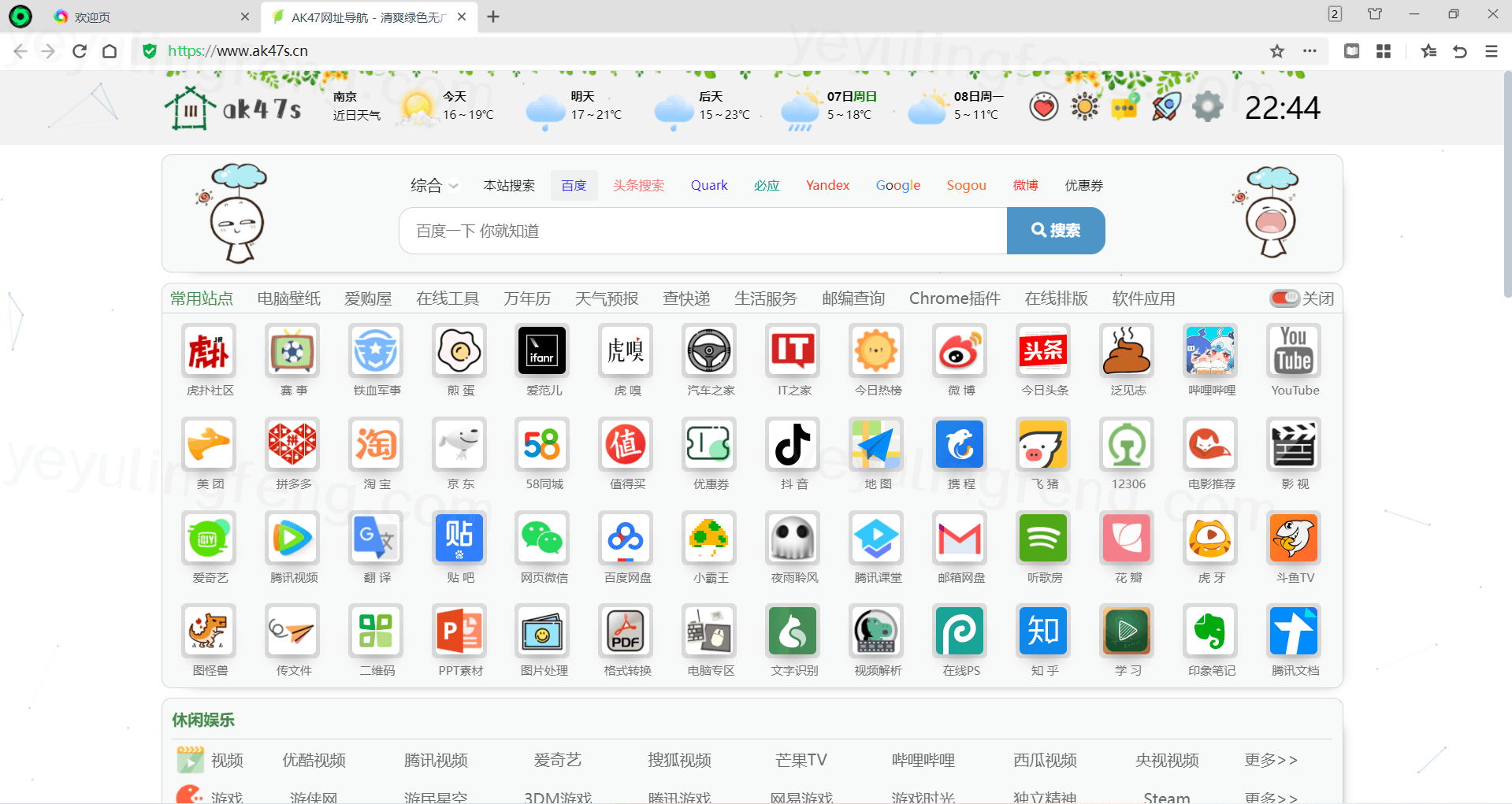Open a new browser tab
This screenshot has width=1512, height=804.
pos(493,17)
